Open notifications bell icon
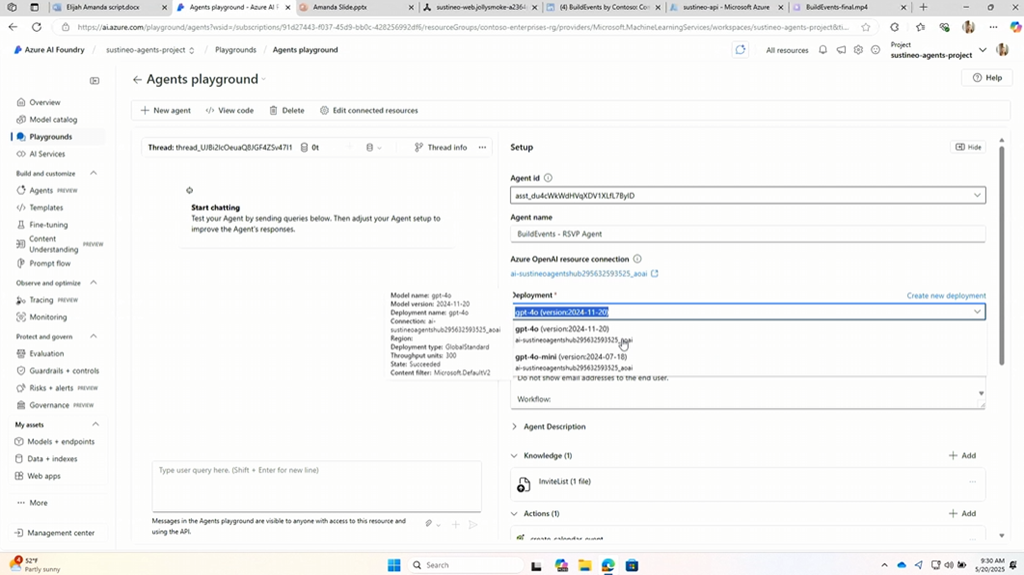Screen dimensions: 1024x575 click(x=823, y=50)
